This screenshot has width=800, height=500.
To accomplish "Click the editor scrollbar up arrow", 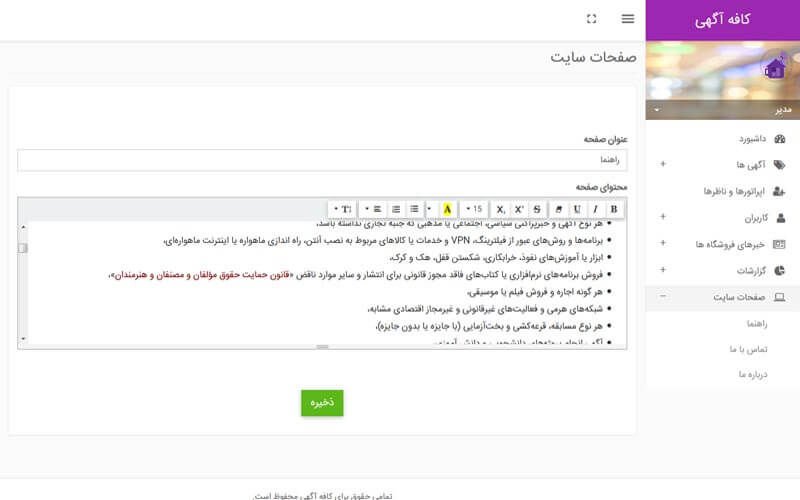I will pos(23,227).
